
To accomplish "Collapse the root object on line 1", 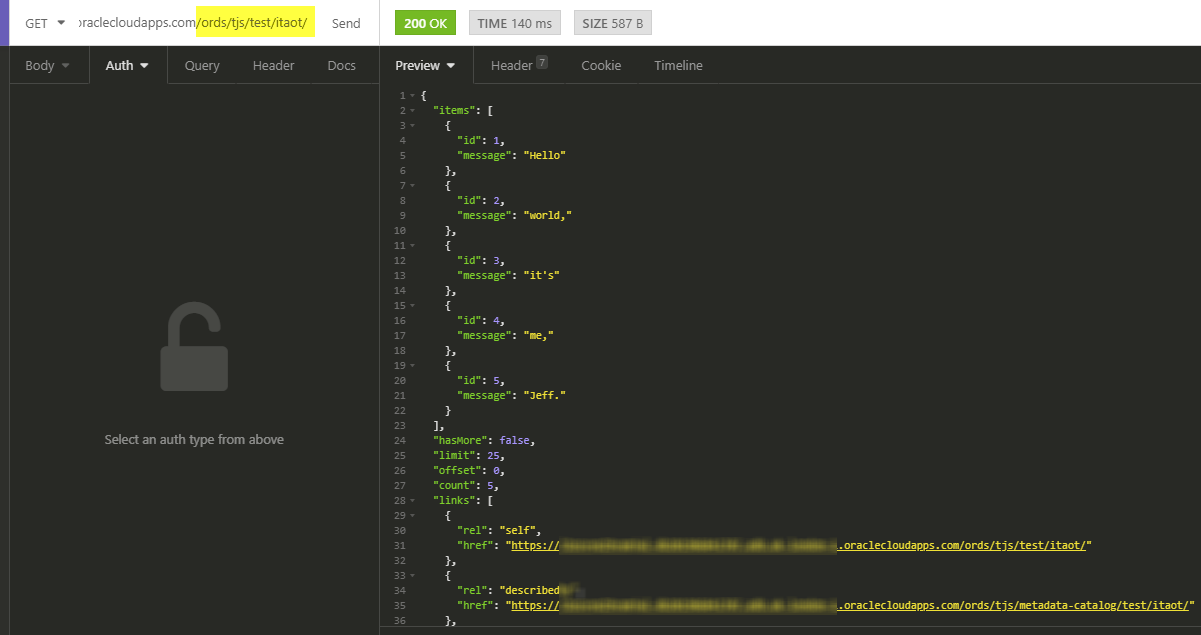I will pyautogui.click(x=411, y=95).
